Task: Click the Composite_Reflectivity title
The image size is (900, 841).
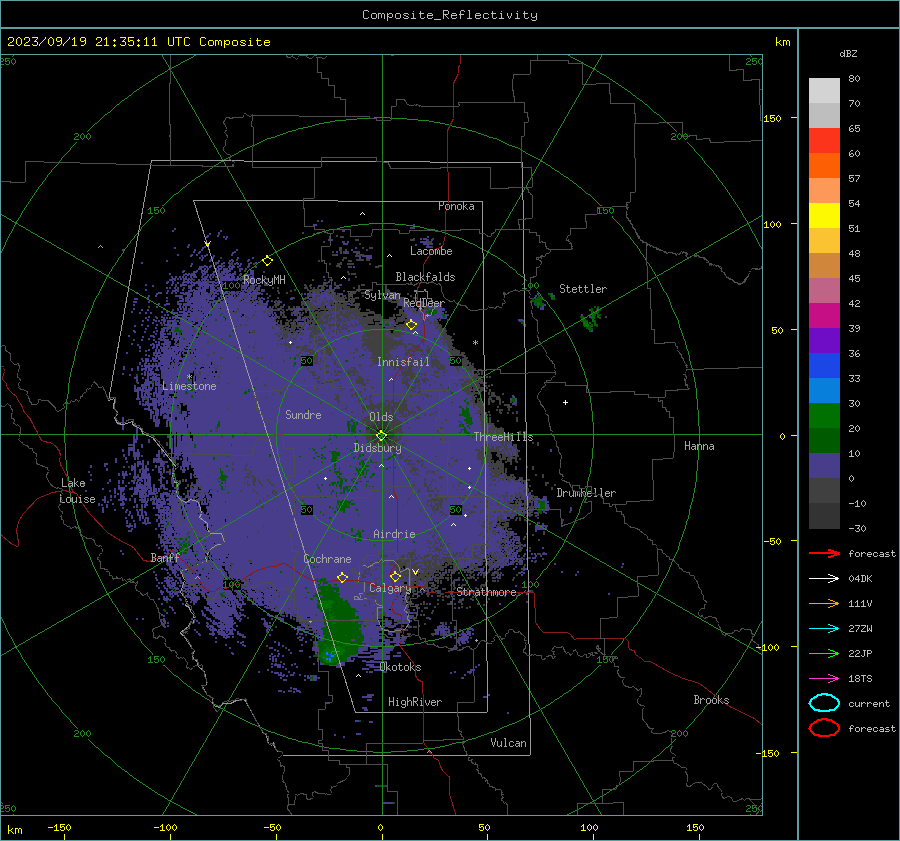Action: pyautogui.click(x=449, y=15)
